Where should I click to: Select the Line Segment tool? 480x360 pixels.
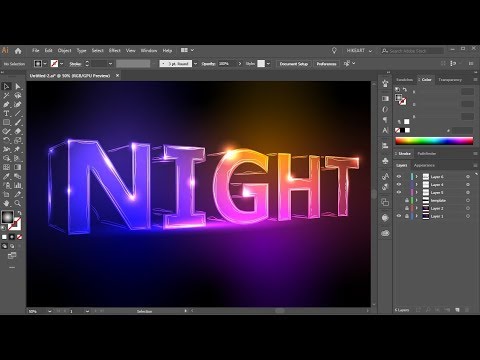click(x=18, y=114)
